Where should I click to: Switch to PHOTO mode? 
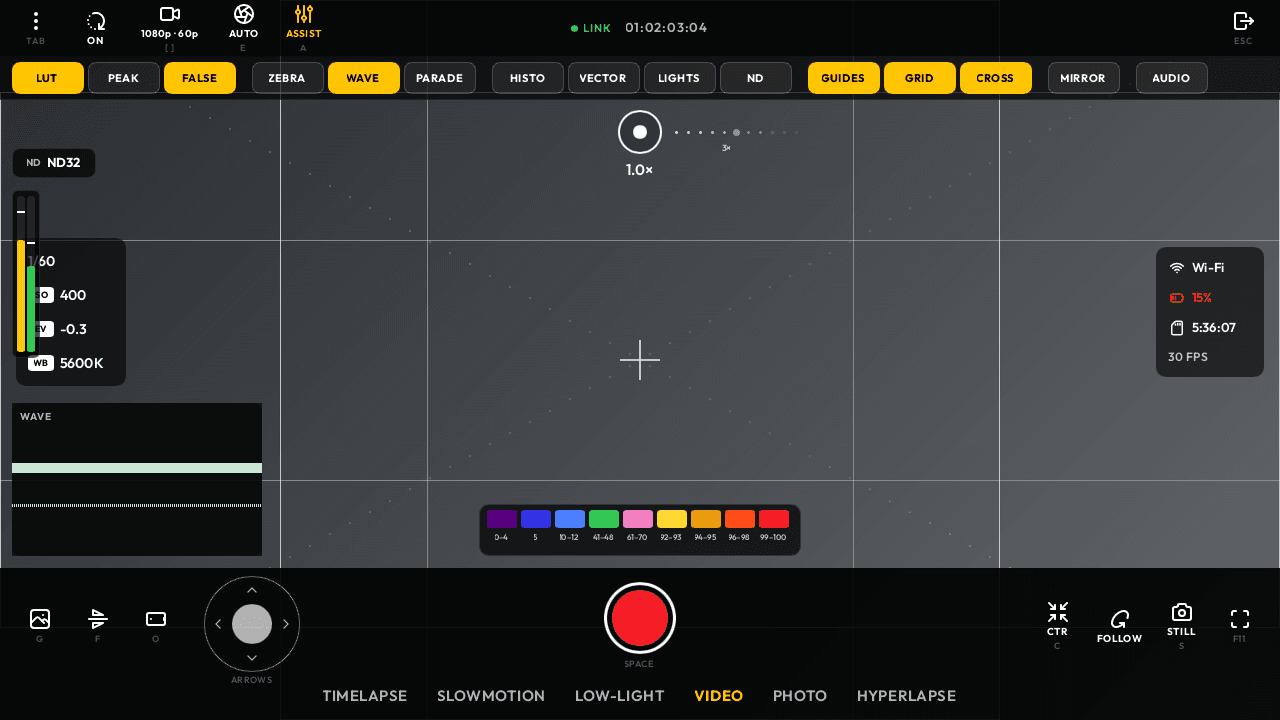(800, 696)
